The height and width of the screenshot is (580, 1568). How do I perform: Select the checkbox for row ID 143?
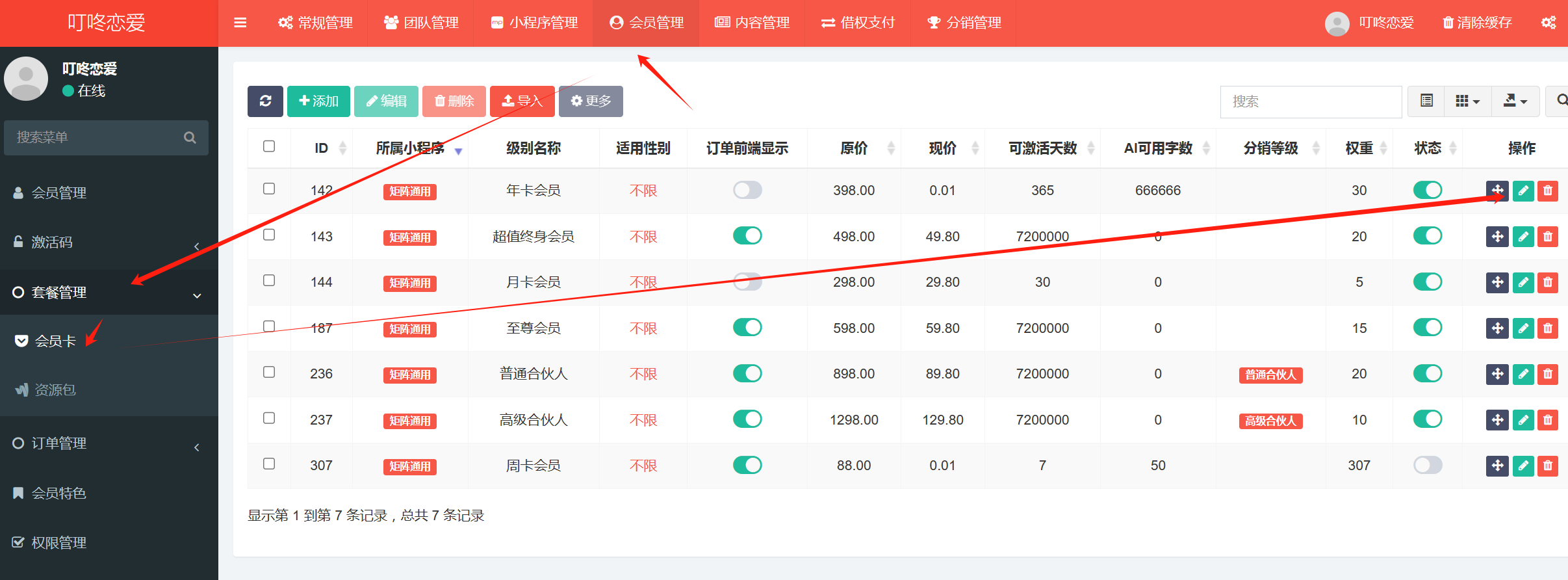tap(269, 235)
